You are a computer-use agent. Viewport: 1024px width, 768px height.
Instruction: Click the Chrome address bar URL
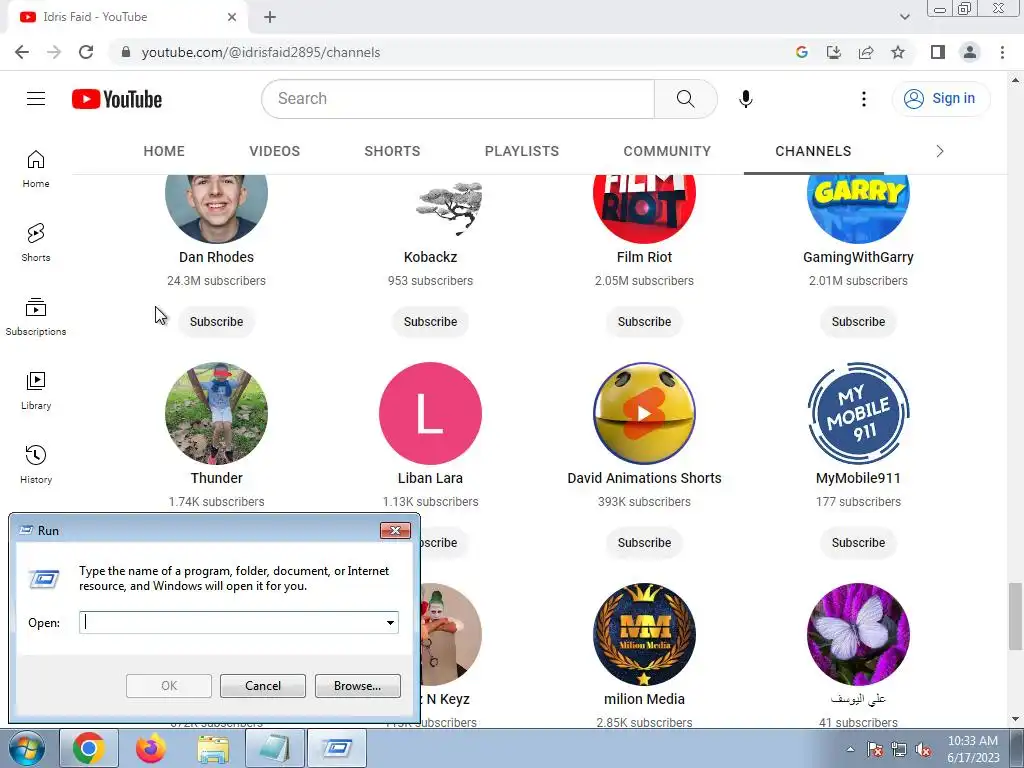(261, 52)
